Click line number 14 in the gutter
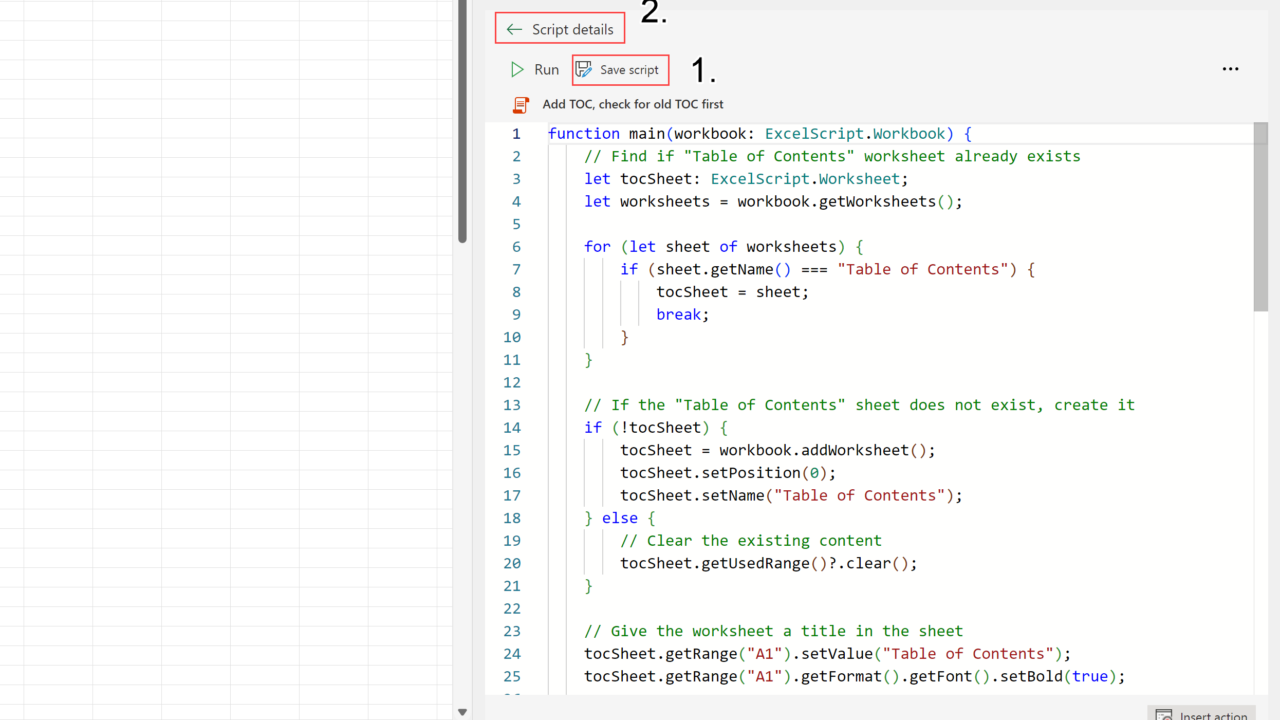1280x720 pixels. [x=512, y=427]
